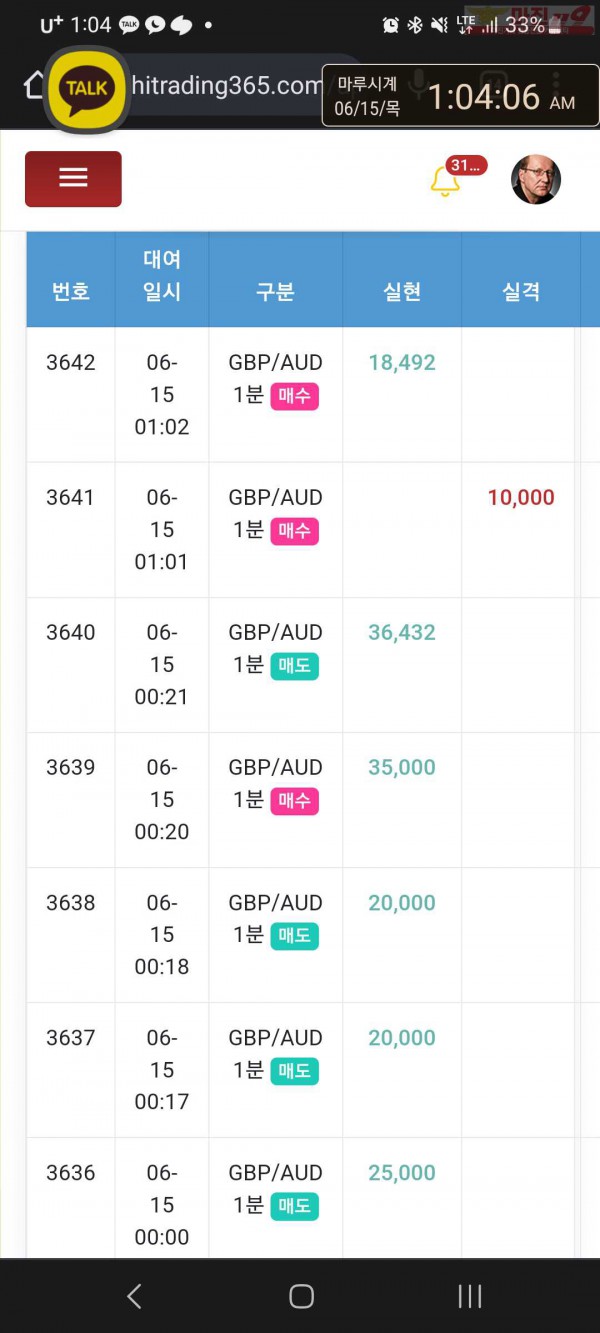600x1333 pixels.
Task: Tap the Android back navigation button
Action: [134, 1297]
